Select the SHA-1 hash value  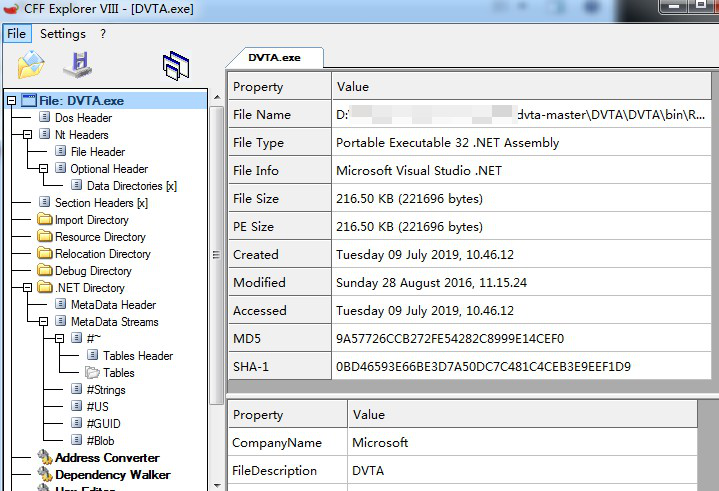[521, 366]
